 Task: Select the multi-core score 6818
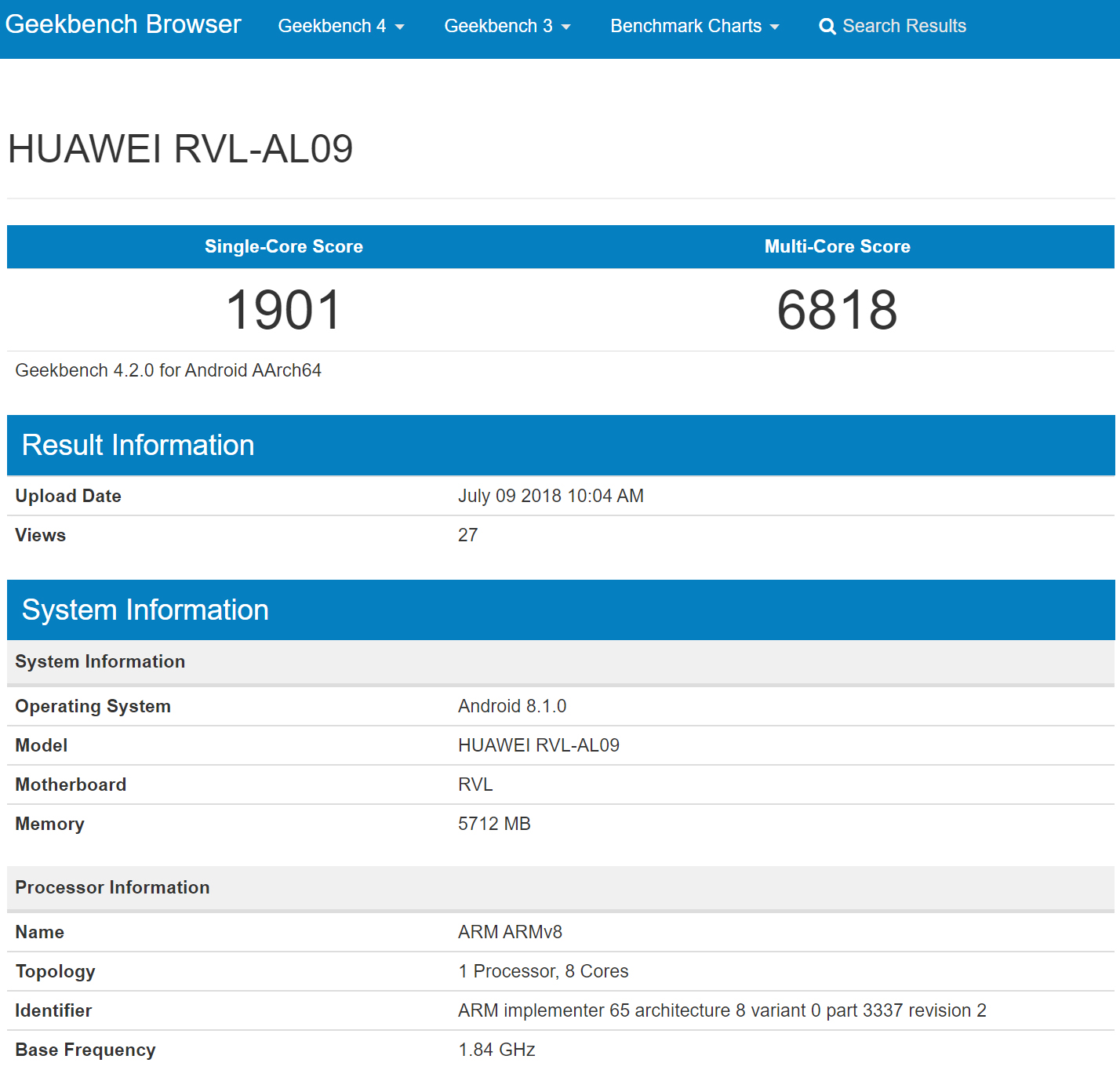point(838,310)
